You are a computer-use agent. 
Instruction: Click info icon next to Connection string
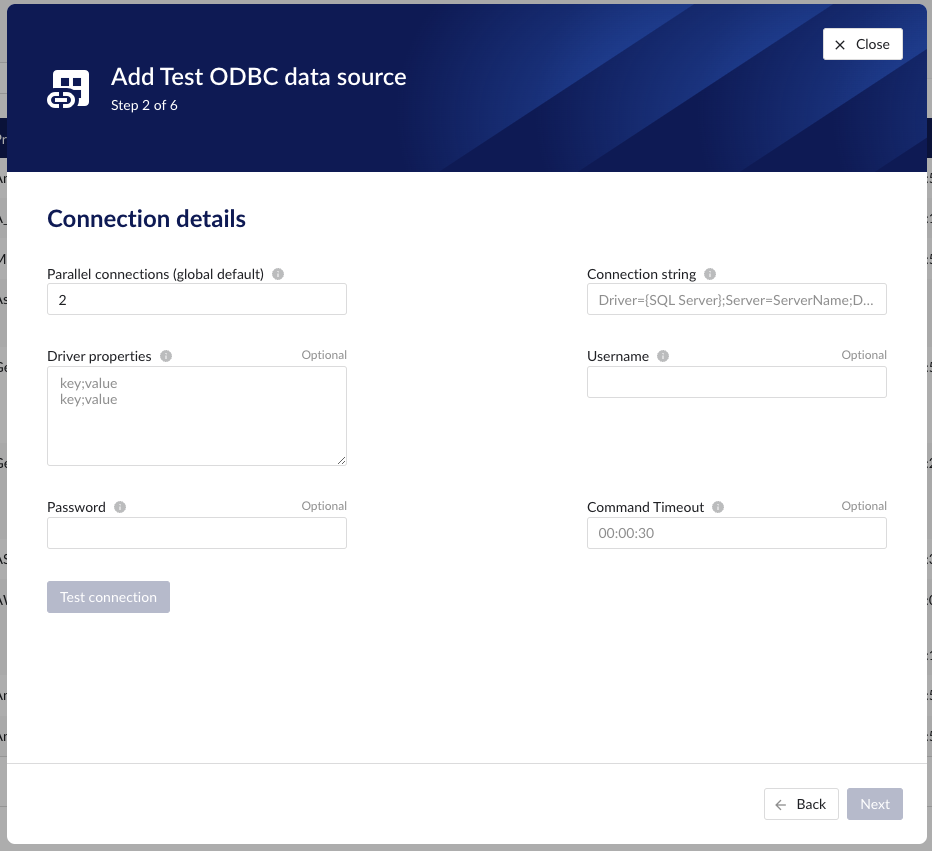coord(710,274)
